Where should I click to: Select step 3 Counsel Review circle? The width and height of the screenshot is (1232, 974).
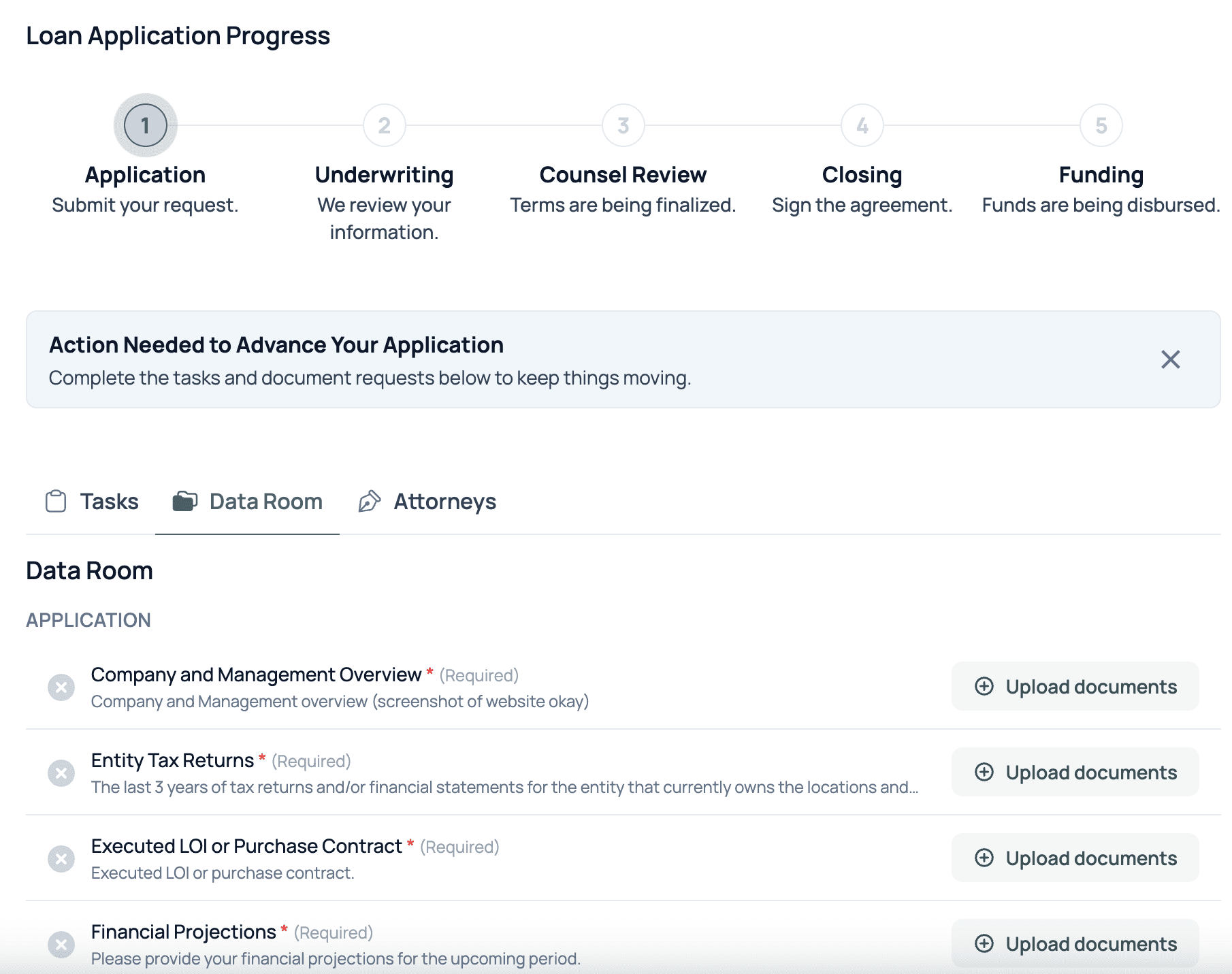pyautogui.click(x=623, y=125)
